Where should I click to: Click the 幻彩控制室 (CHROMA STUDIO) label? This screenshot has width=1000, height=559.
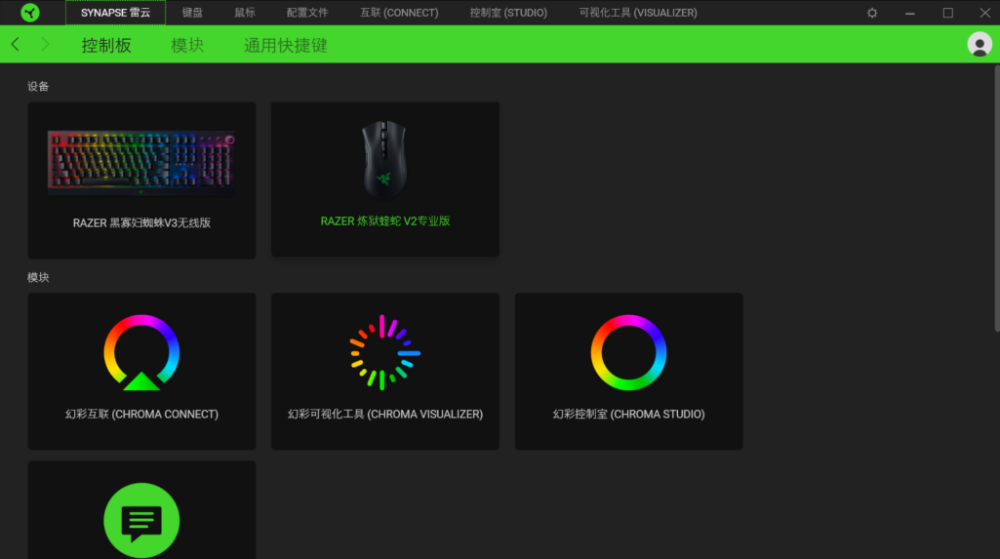point(629,414)
